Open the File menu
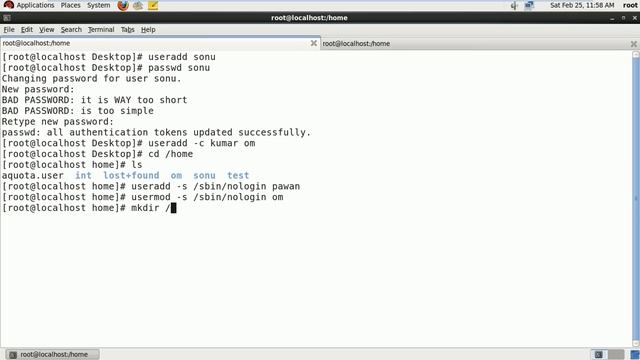The height and width of the screenshot is (360, 640). point(9,30)
